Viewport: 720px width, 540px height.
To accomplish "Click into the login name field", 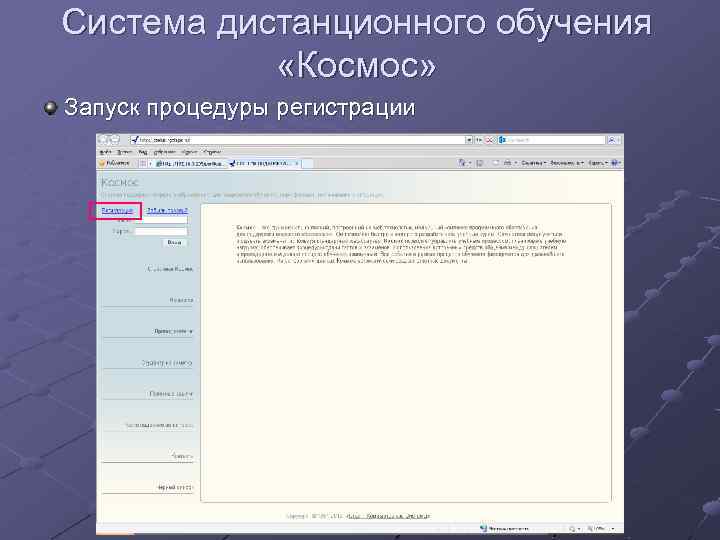I will point(161,221).
